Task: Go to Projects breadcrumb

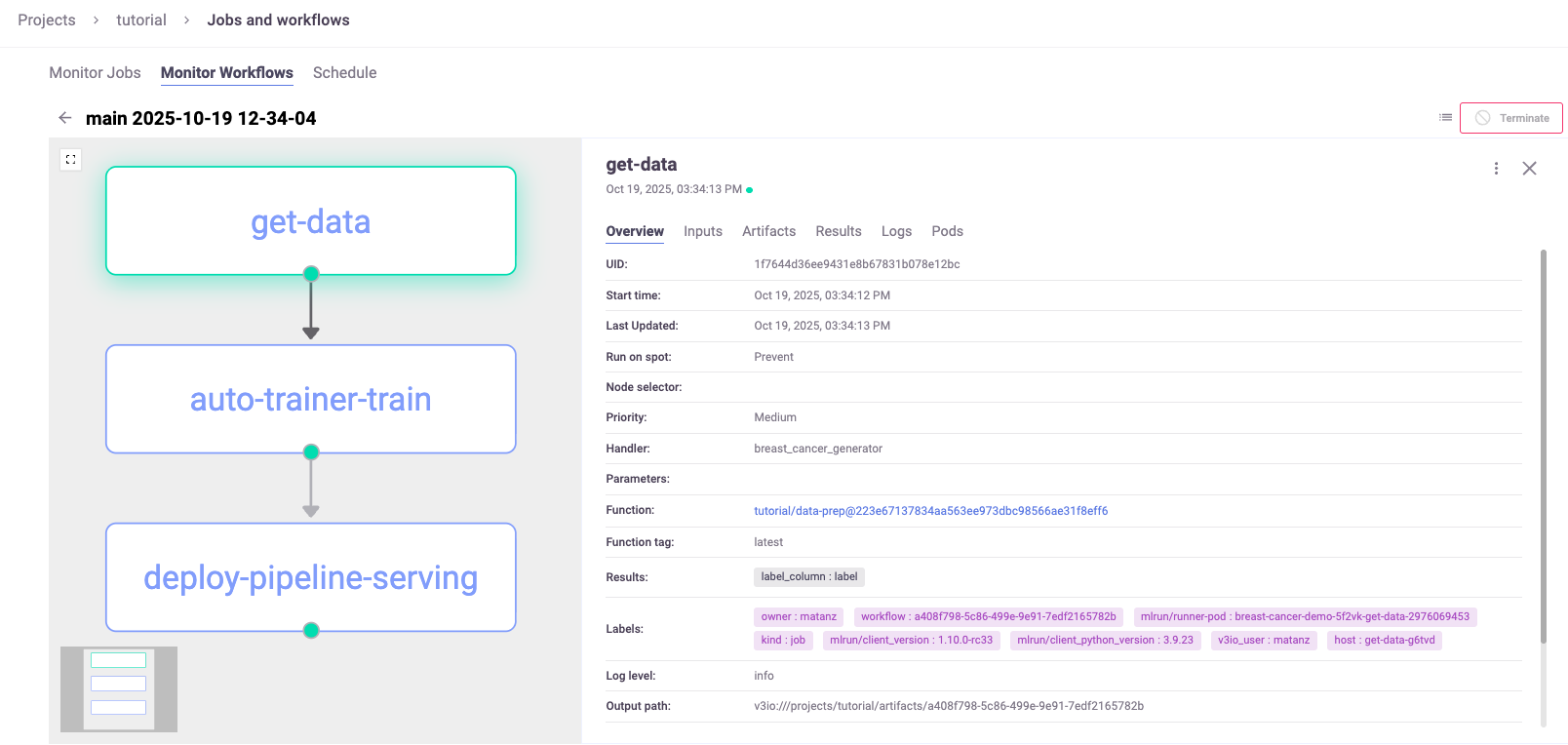Action: coord(47,20)
